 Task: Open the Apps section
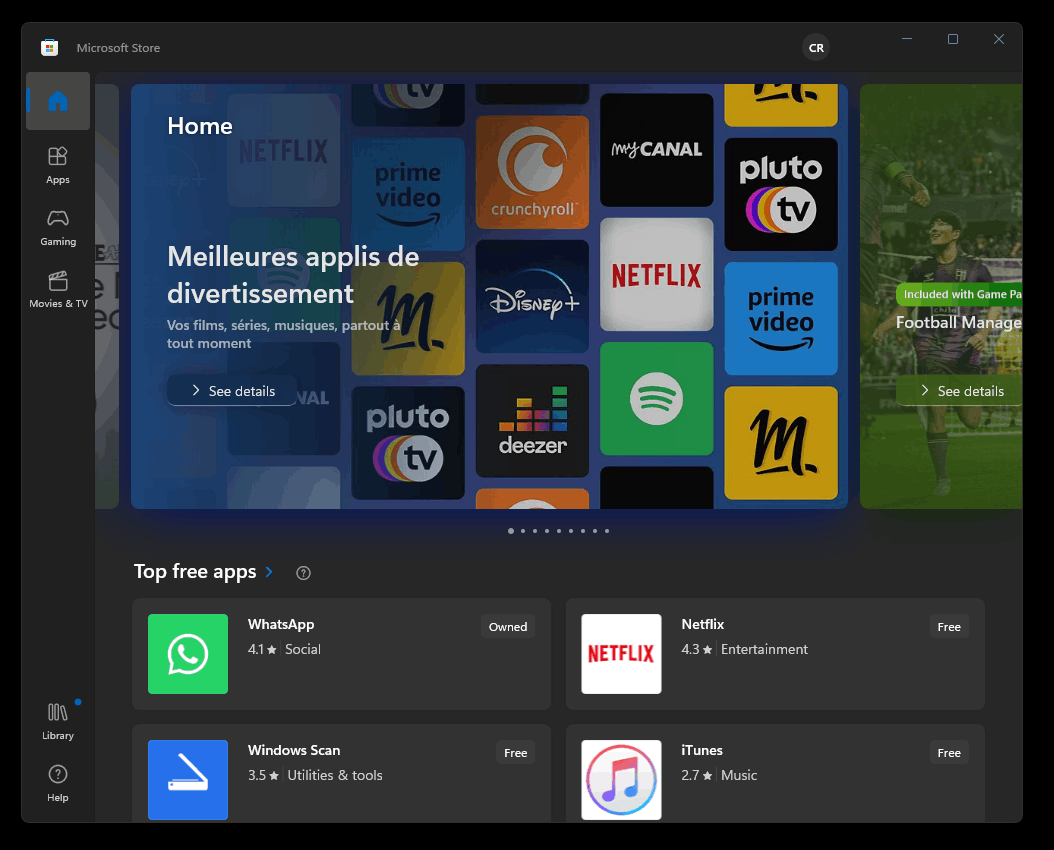click(58, 165)
